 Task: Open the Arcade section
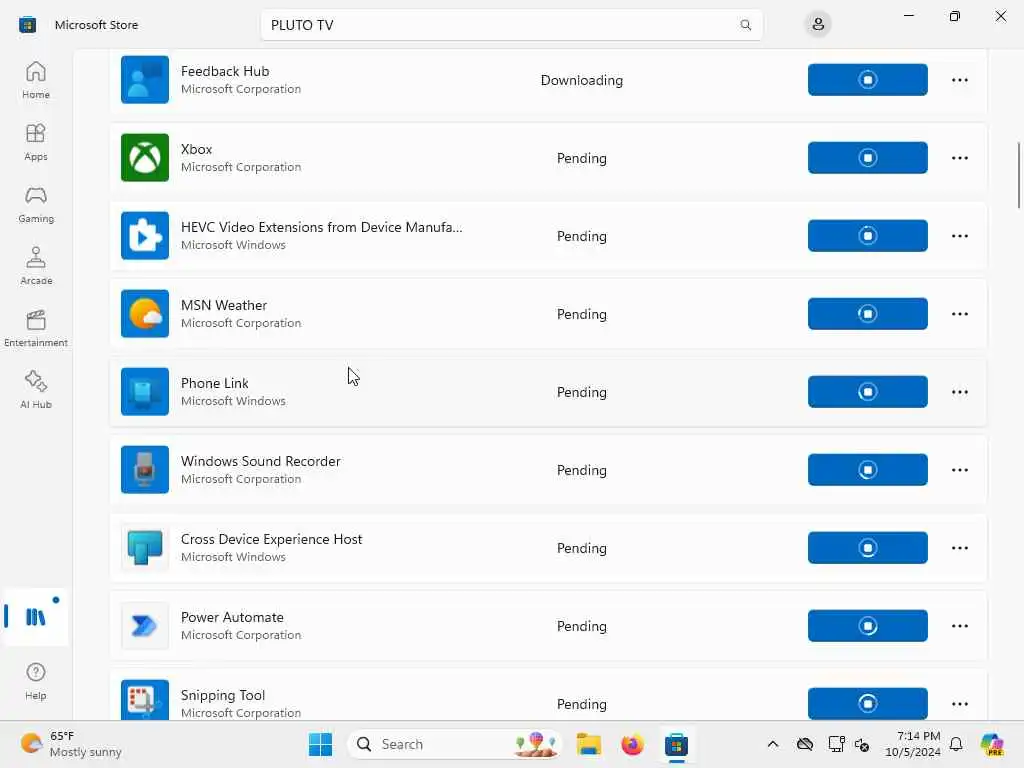pos(36,266)
